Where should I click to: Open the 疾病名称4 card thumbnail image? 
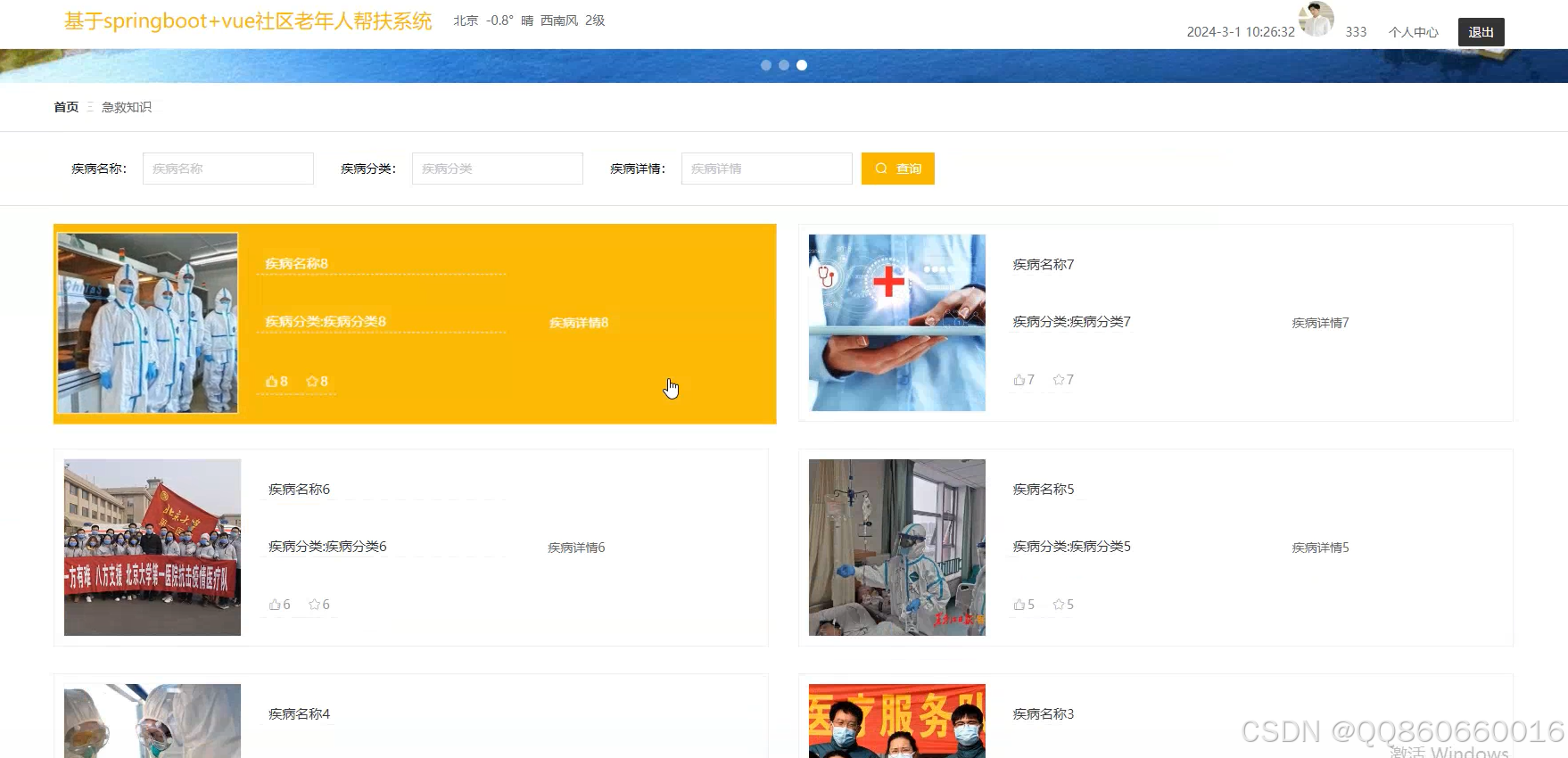coord(153,721)
